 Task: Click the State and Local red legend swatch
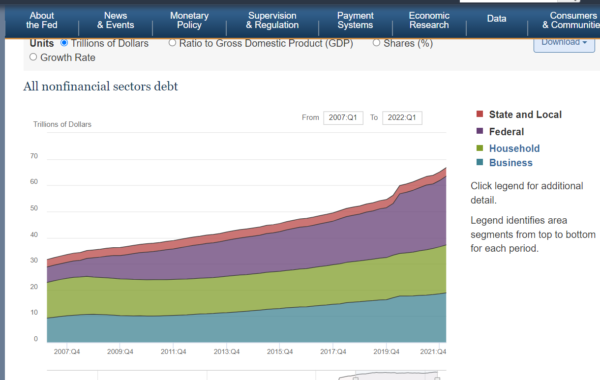click(479, 114)
